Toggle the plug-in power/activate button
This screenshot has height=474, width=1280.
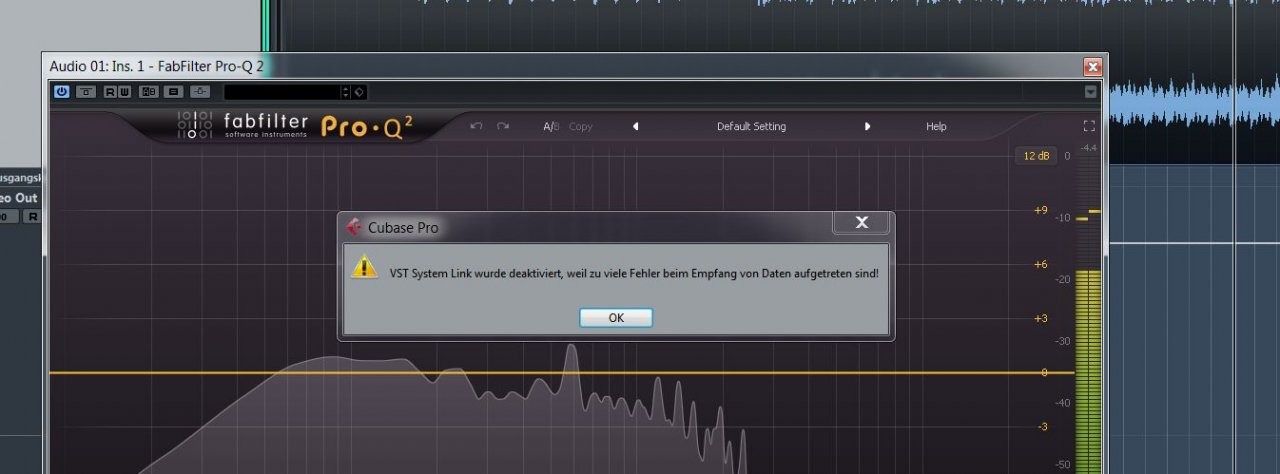(x=61, y=92)
